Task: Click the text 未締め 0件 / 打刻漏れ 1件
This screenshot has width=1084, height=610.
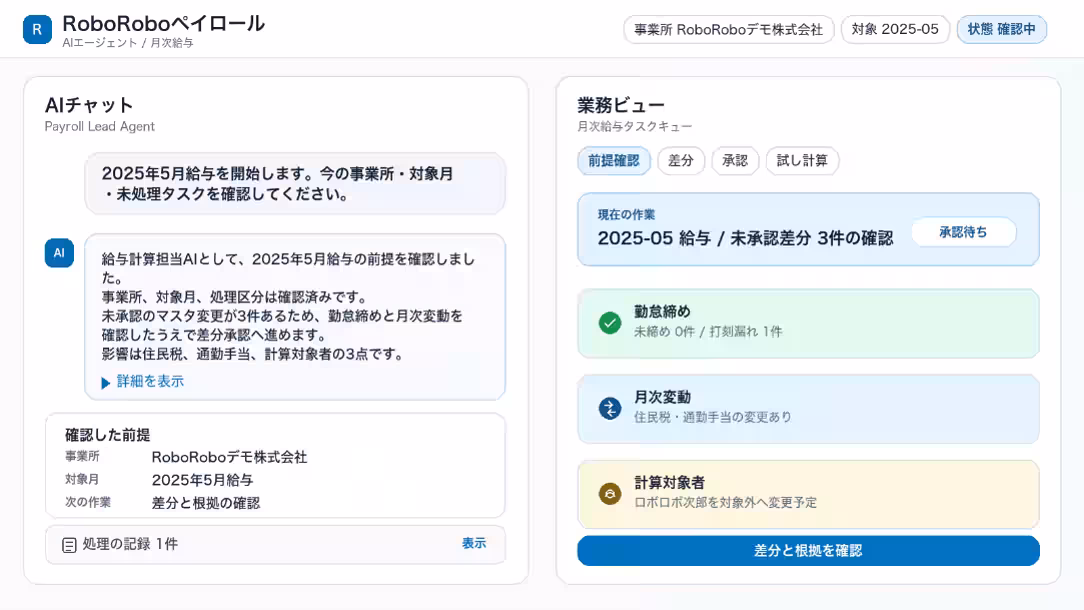Action: pyautogui.click(x=708, y=332)
